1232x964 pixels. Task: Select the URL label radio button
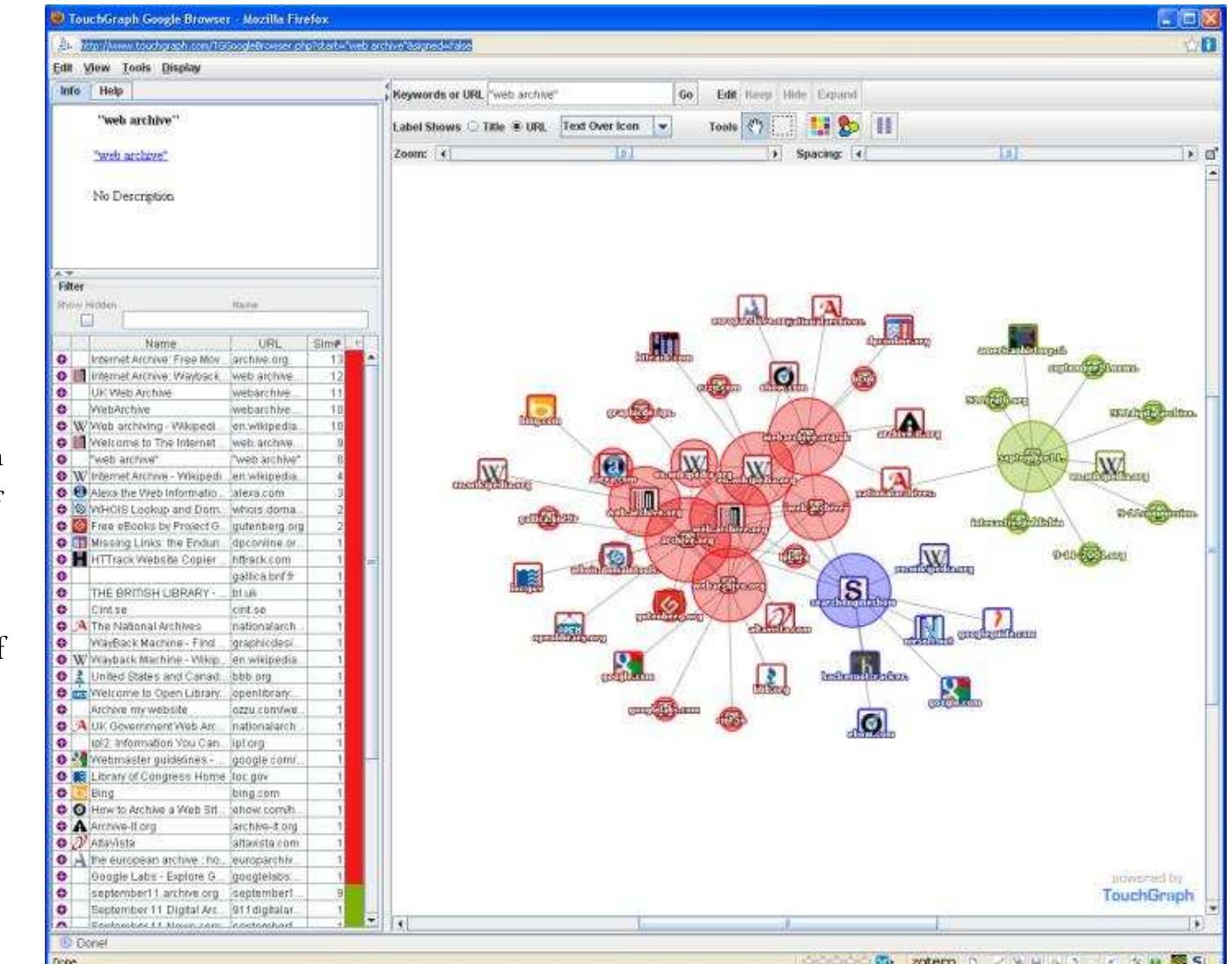click(517, 127)
